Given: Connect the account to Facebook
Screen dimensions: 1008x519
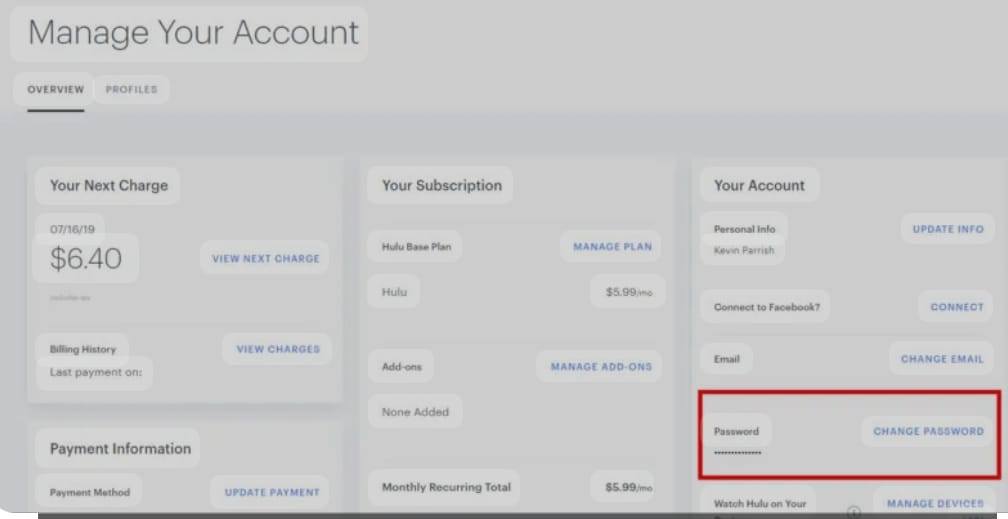Looking at the screenshot, I should tap(957, 307).
